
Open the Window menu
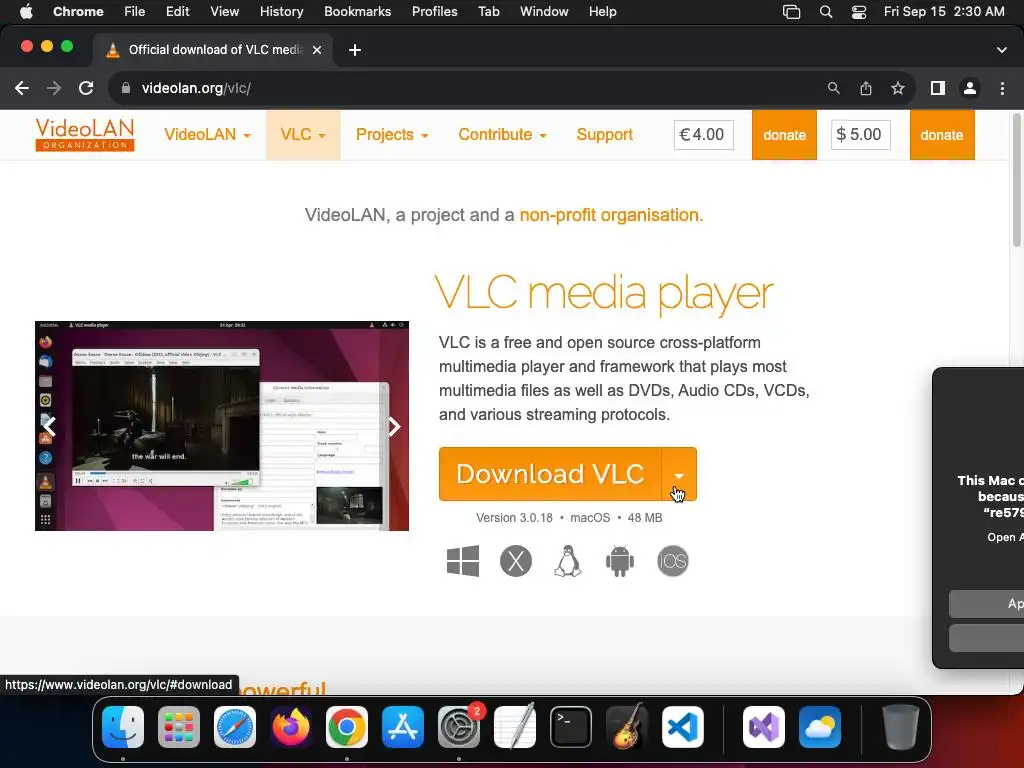tap(544, 12)
